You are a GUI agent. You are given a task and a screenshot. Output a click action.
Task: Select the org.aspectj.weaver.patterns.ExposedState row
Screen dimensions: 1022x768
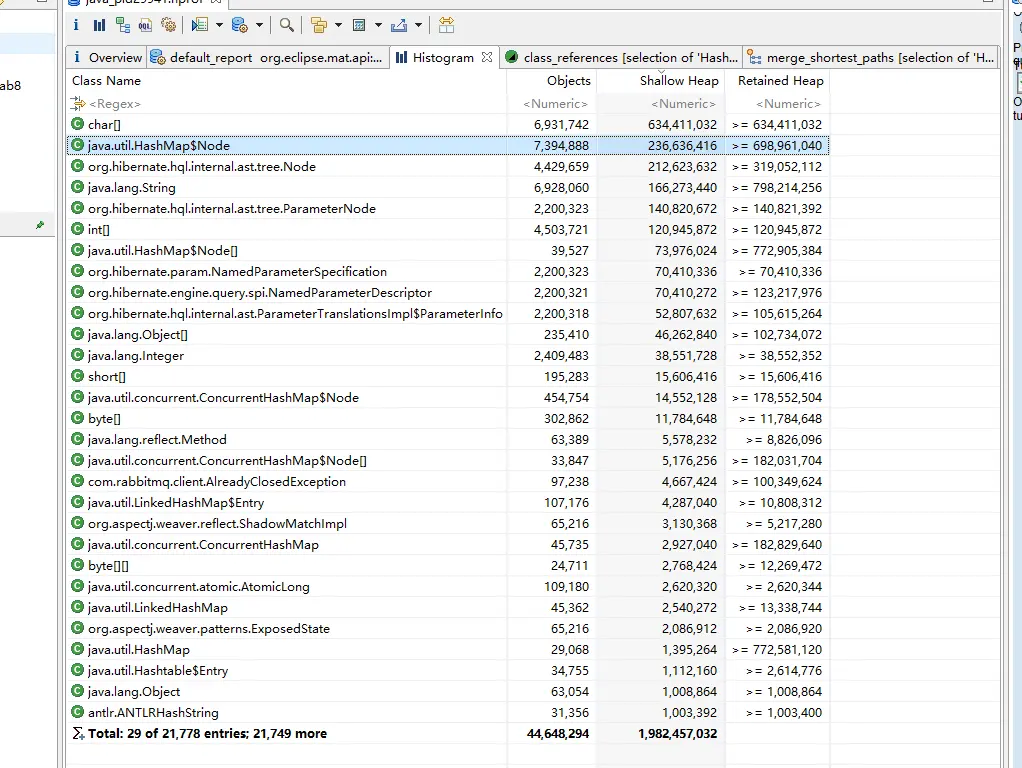(x=448, y=628)
